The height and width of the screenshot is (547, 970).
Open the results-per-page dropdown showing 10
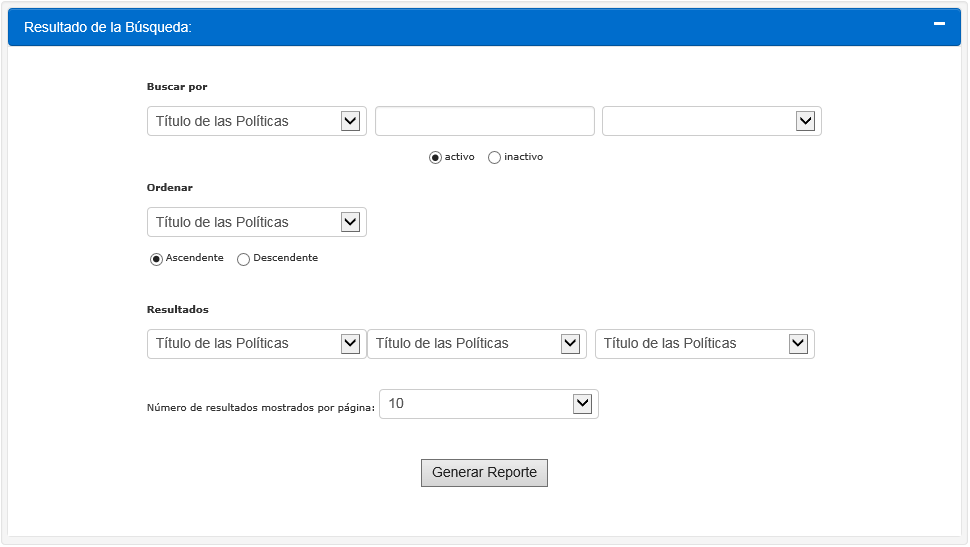(x=488, y=404)
